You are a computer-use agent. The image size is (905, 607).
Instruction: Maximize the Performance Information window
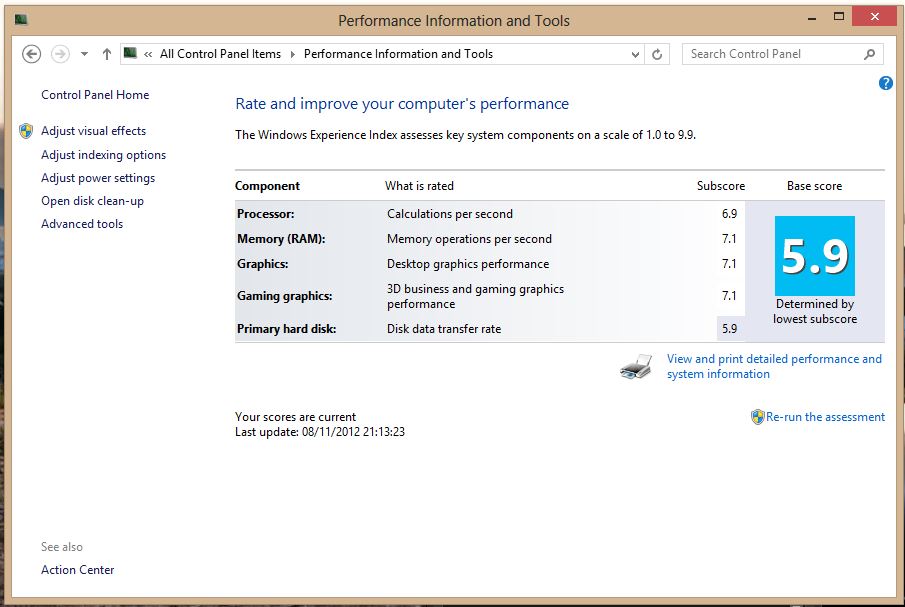tap(839, 17)
